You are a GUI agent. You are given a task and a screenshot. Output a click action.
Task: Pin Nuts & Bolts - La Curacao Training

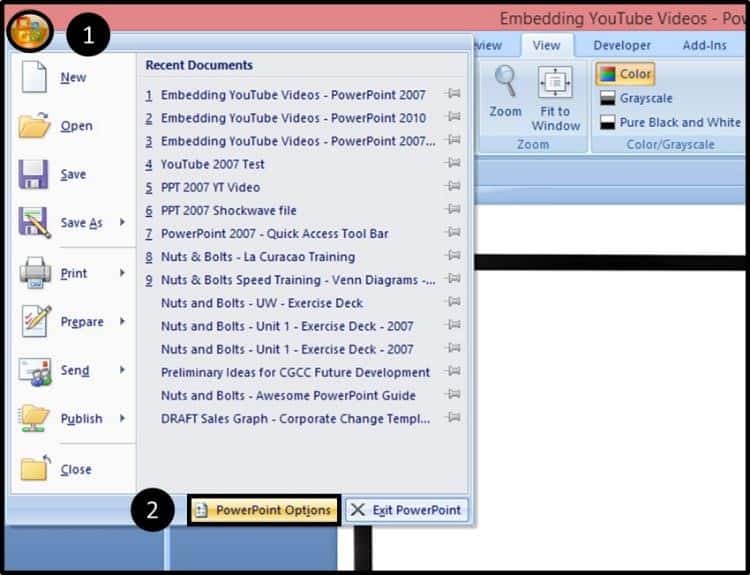pos(452,255)
